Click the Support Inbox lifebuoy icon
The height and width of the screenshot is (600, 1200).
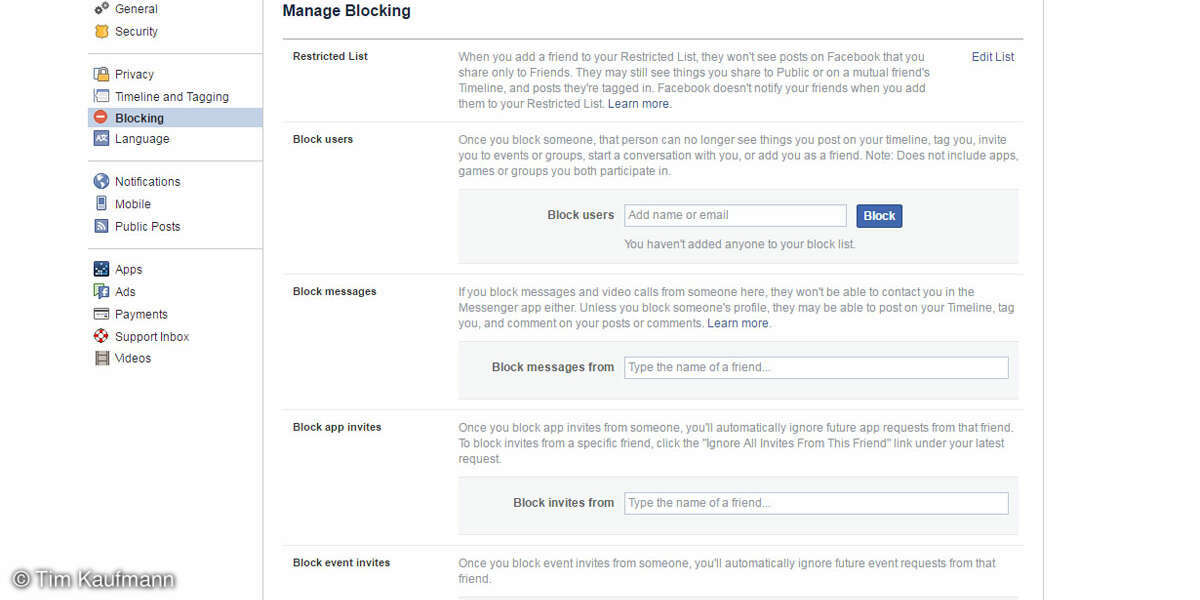click(101, 336)
